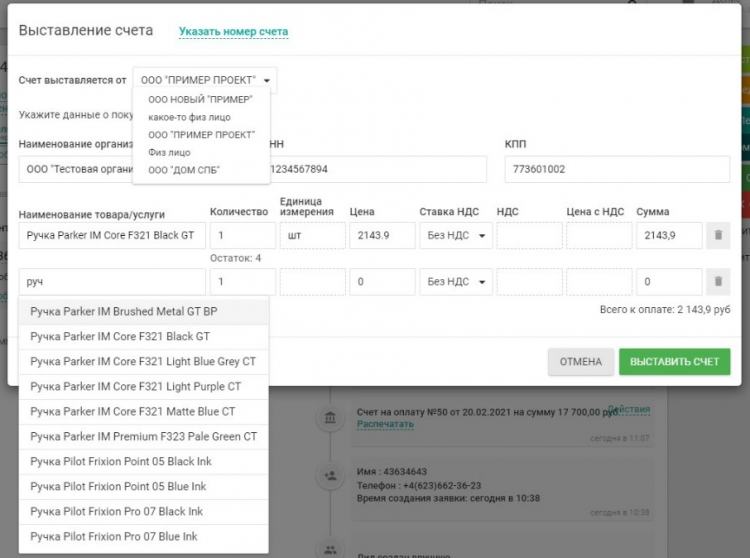Open the 'ООО "ПРИМЕР ПРОЕКТ"' issuer dropdown
Viewport: 750px width, 558px height.
click(x=205, y=80)
